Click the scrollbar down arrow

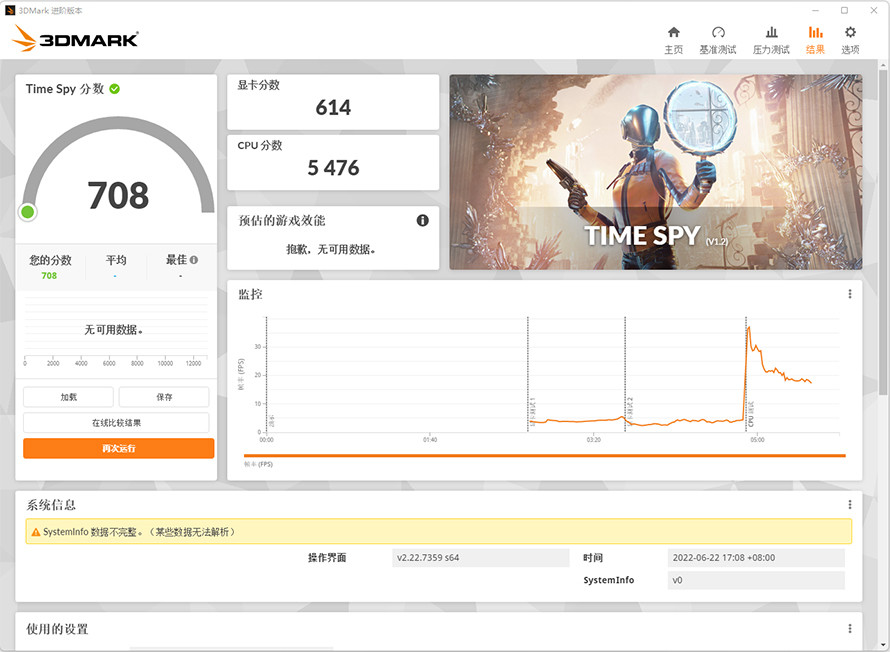[x=883, y=645]
